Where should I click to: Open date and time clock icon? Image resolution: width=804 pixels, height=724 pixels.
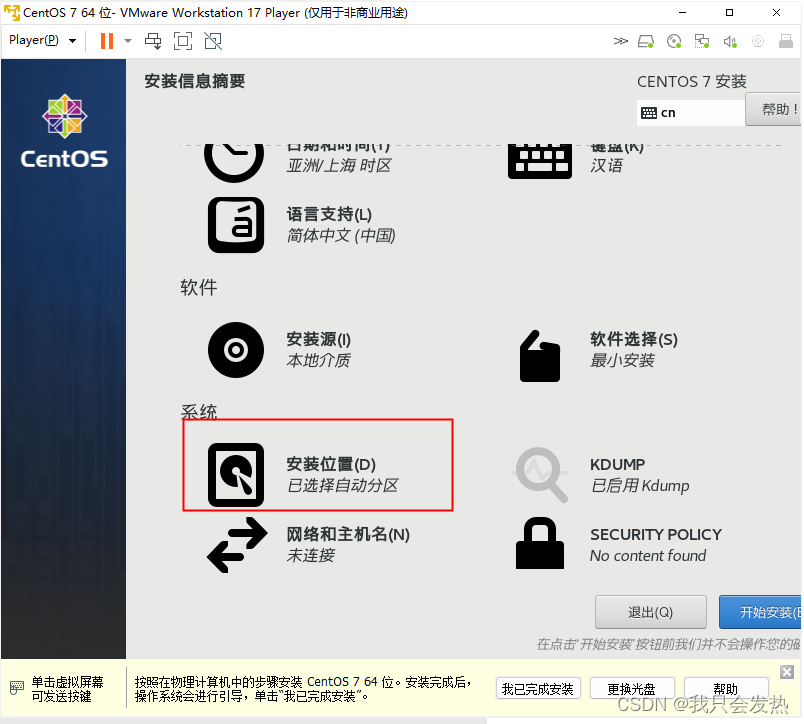(x=234, y=162)
